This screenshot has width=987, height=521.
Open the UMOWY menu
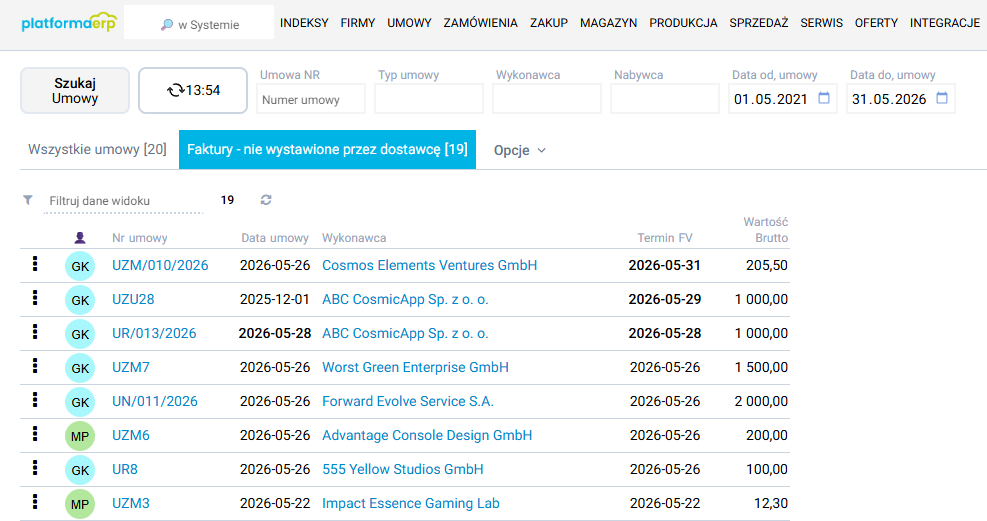click(409, 23)
